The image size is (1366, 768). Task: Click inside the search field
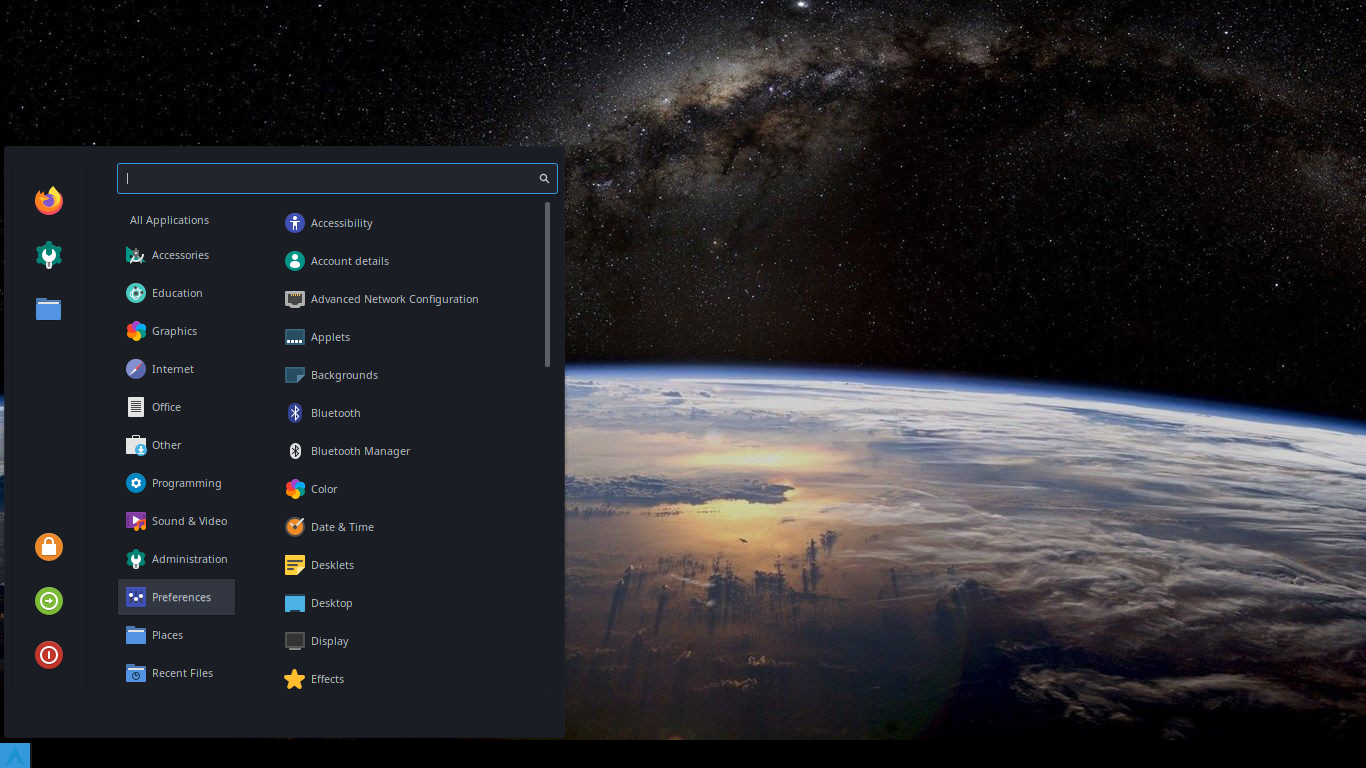tap(330, 178)
